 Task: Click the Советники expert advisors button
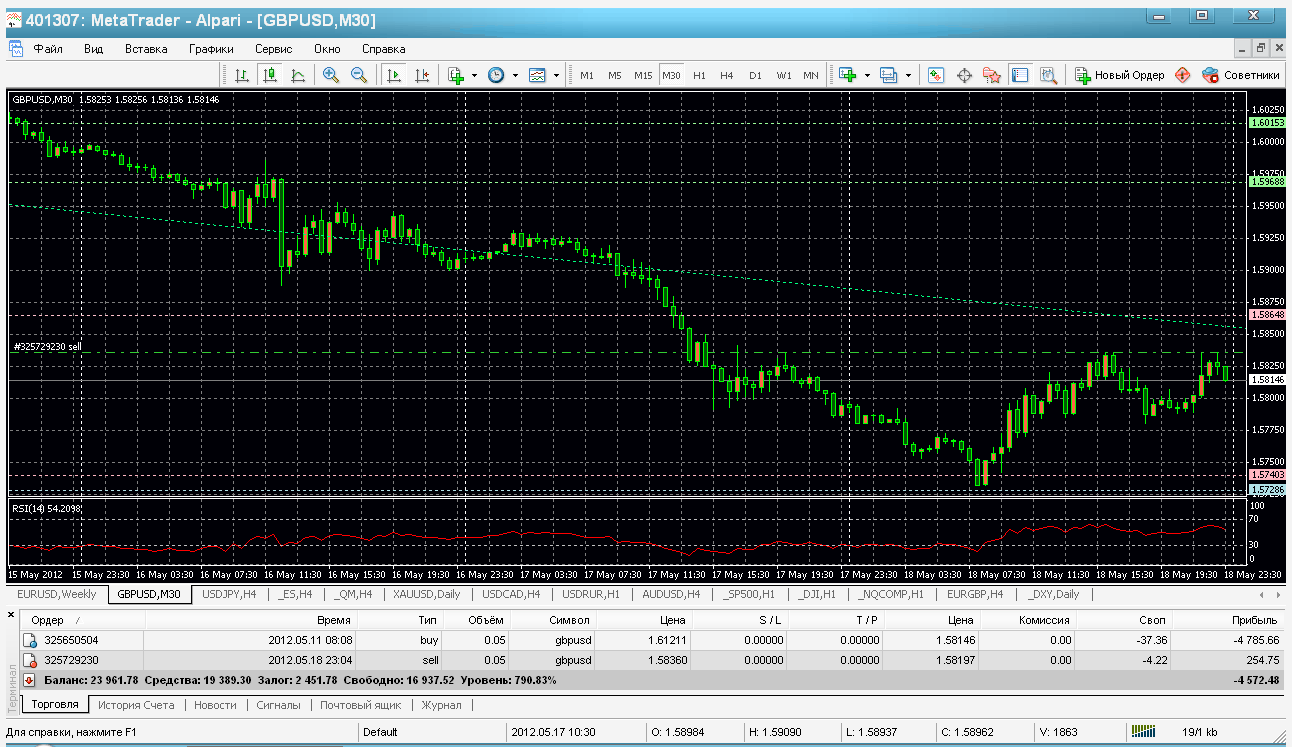1241,75
